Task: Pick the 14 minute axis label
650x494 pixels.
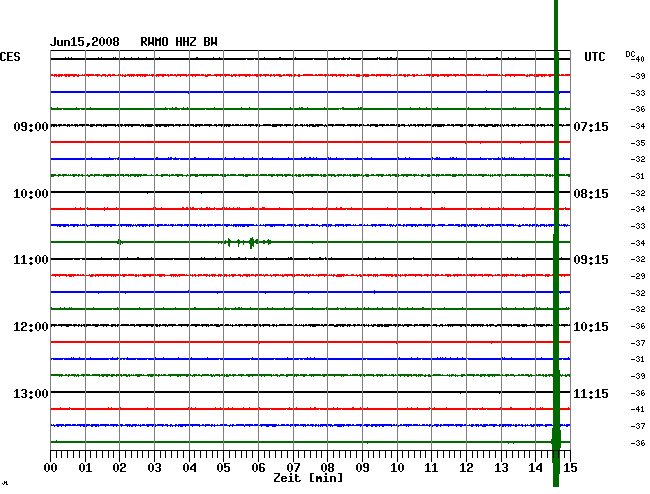Action: 536,468
